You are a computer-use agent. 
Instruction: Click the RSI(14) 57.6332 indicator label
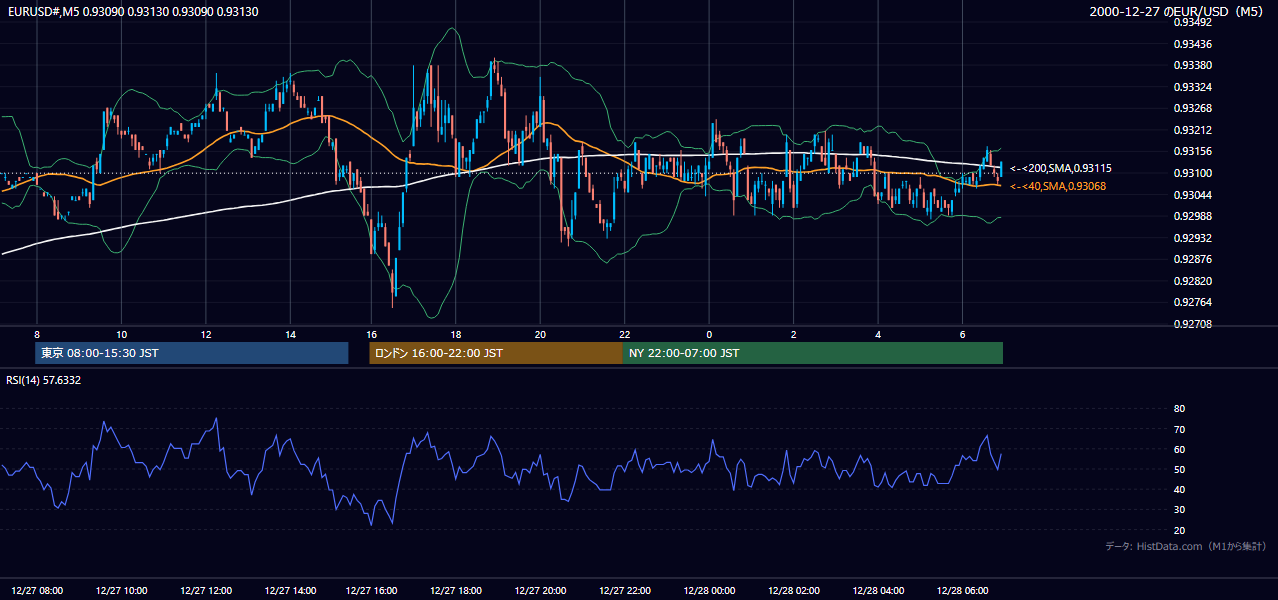tap(44, 380)
